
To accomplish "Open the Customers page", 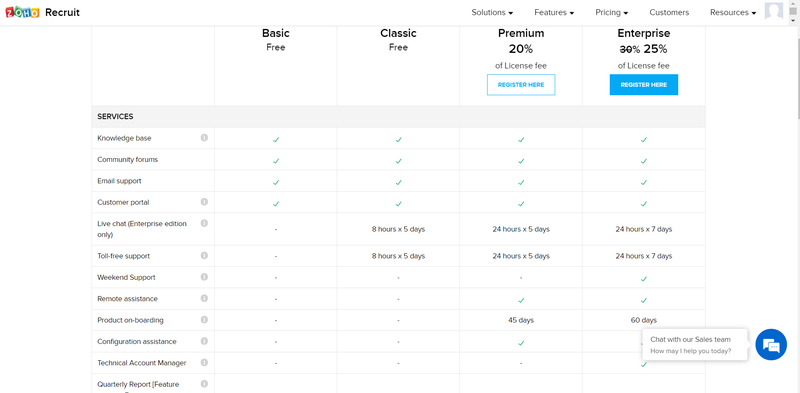I will tap(669, 12).
